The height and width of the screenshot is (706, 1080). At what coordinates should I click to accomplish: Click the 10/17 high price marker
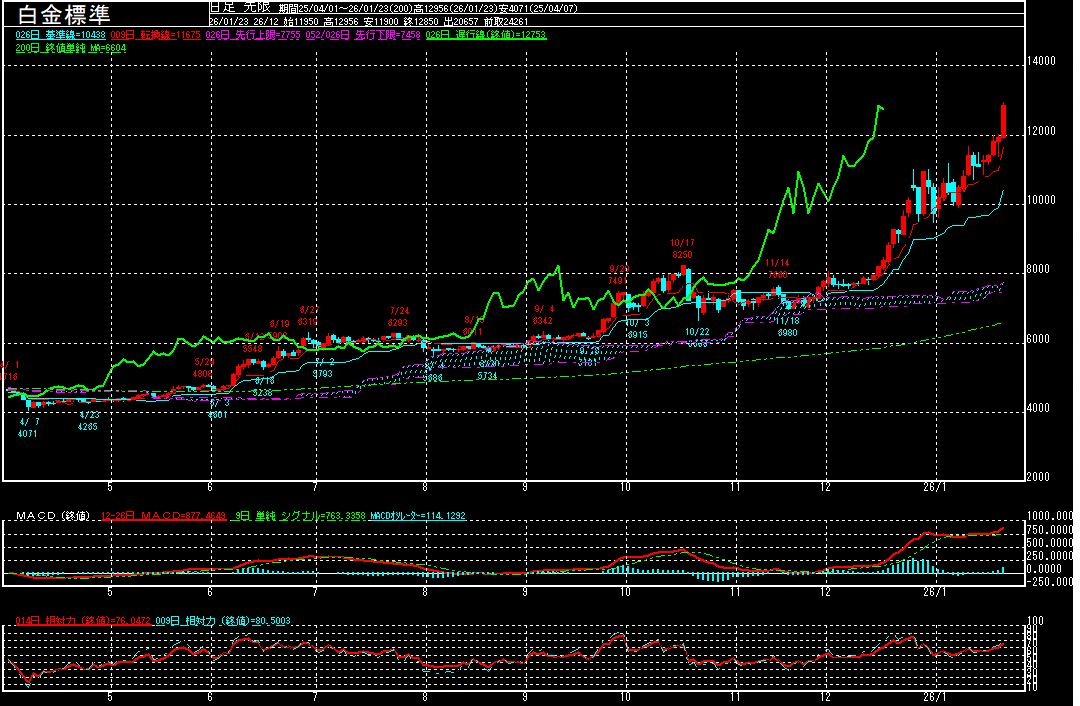click(x=682, y=248)
